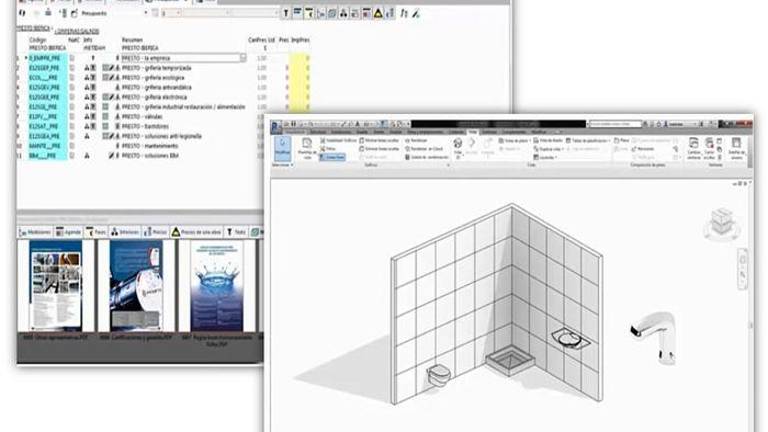This screenshot has height=432, width=768.
Task: Open the Duplicar vista dropdown in Revit
Action: pos(549,149)
